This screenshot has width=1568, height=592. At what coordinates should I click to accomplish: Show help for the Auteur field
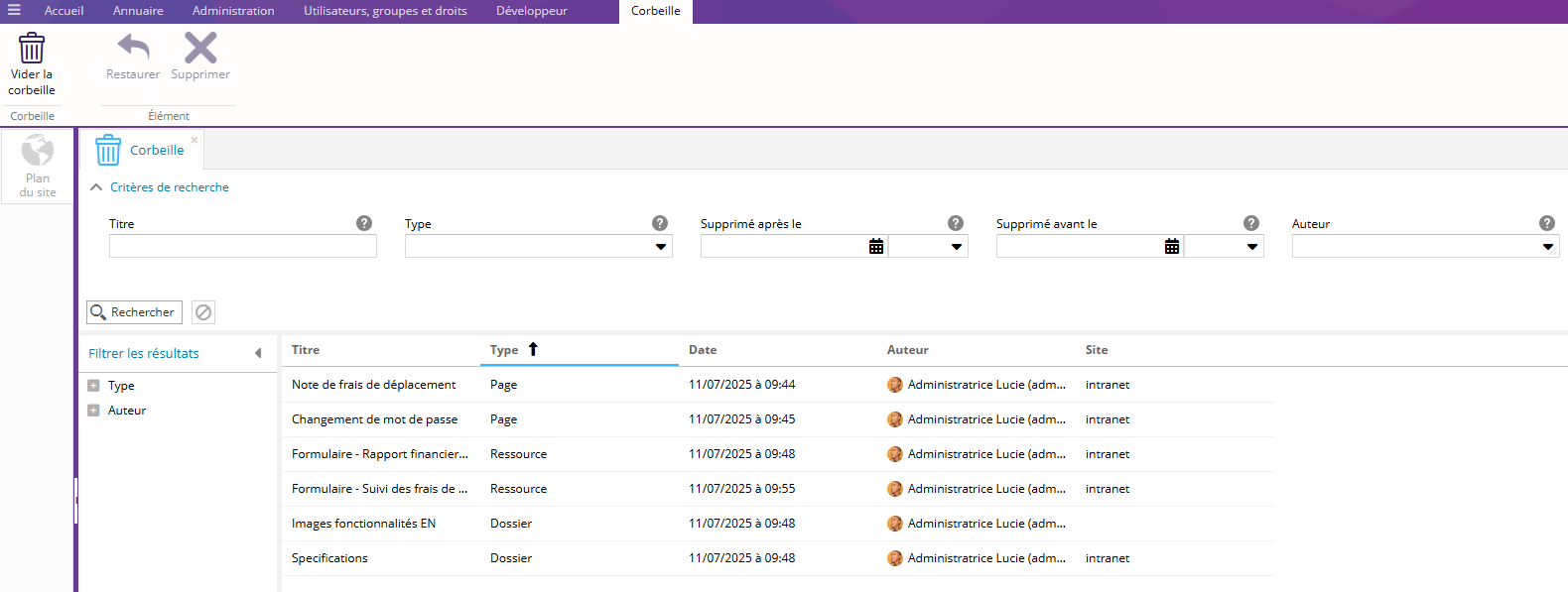tap(1547, 223)
